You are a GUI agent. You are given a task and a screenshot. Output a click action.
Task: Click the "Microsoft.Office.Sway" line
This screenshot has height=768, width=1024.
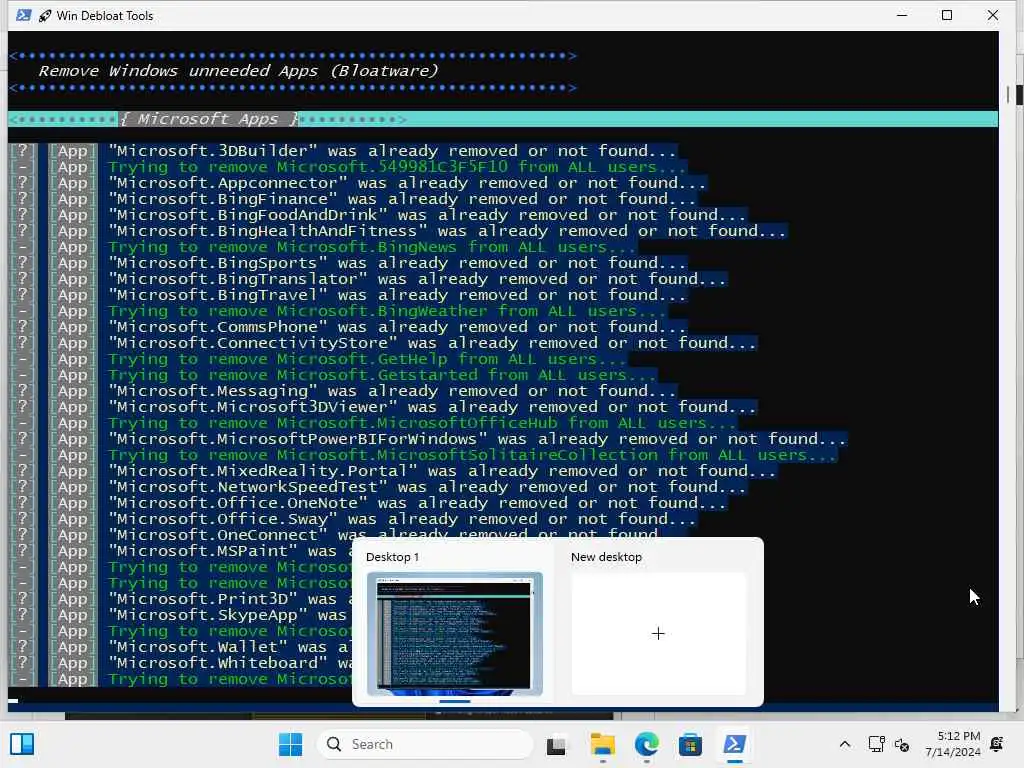[x=402, y=519]
